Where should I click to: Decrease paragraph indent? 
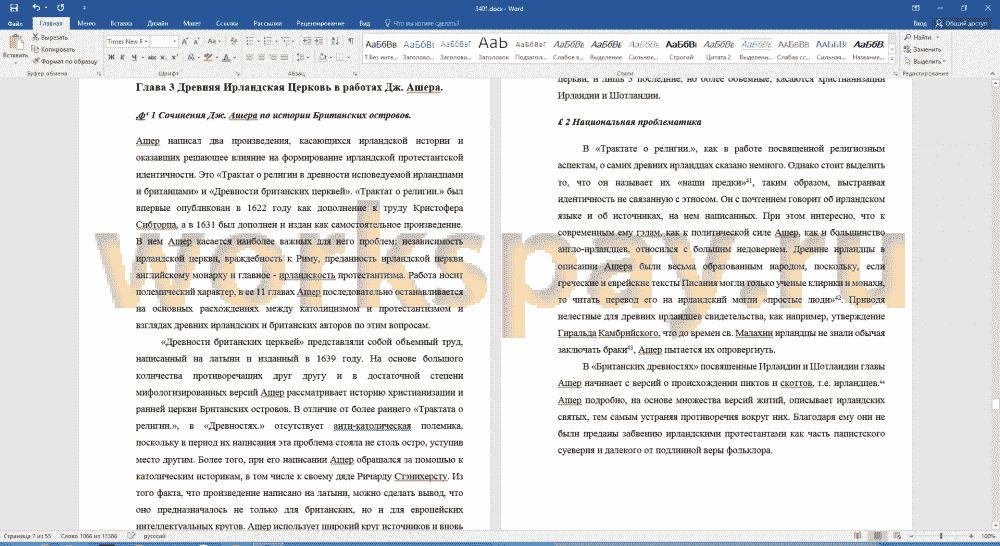pyautogui.click(x=307, y=41)
